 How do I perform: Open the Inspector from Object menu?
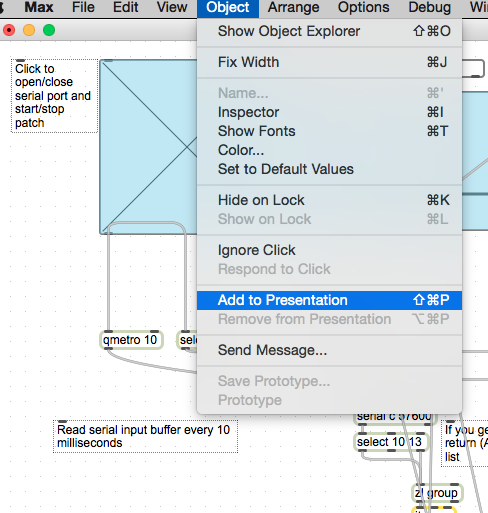tap(329, 112)
